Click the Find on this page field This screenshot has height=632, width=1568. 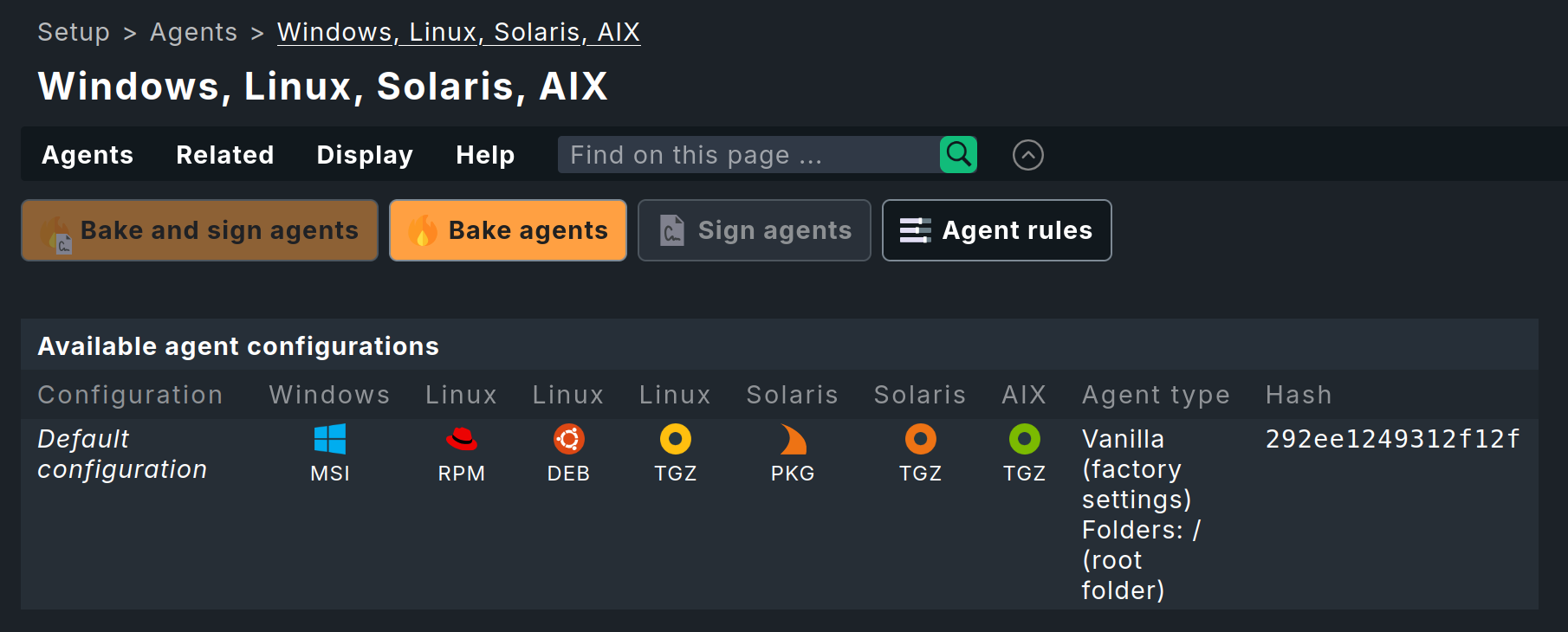pyautogui.click(x=745, y=154)
